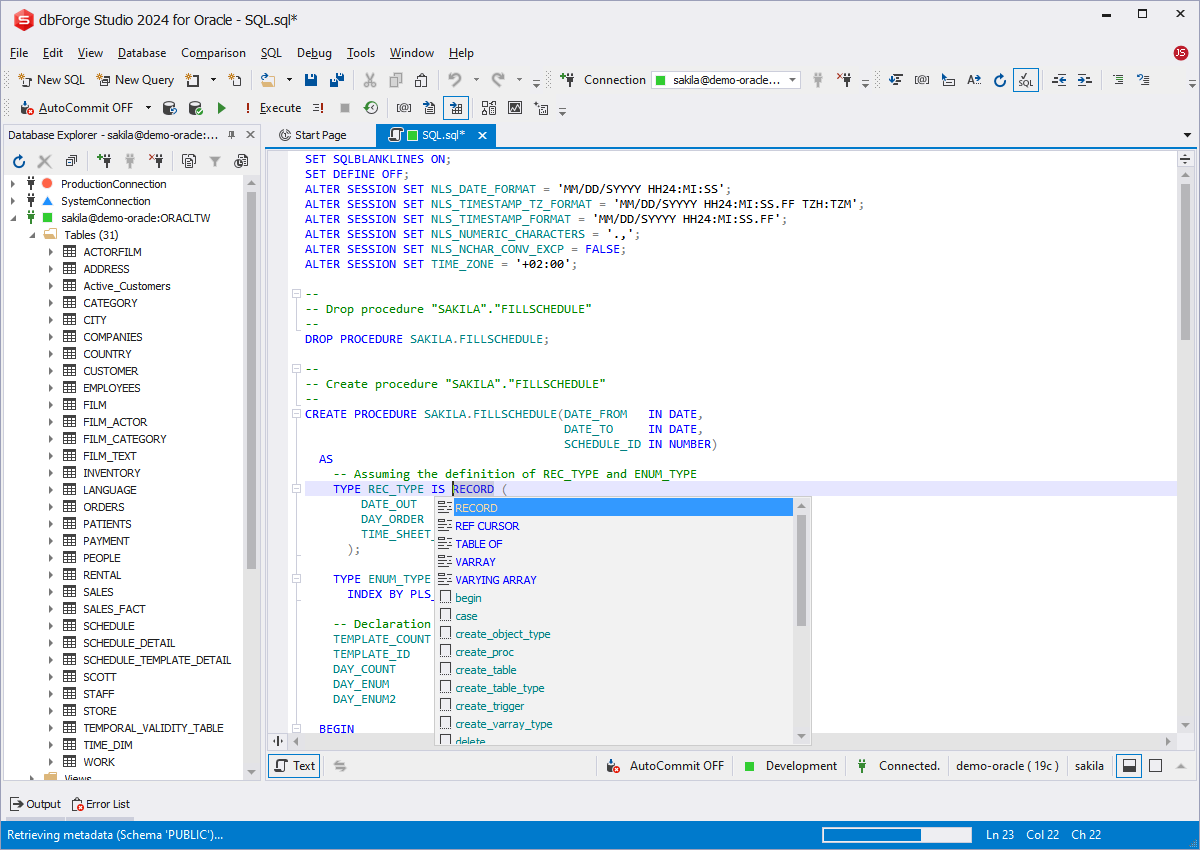
Task: Open the Comparison menu
Action: pos(213,53)
